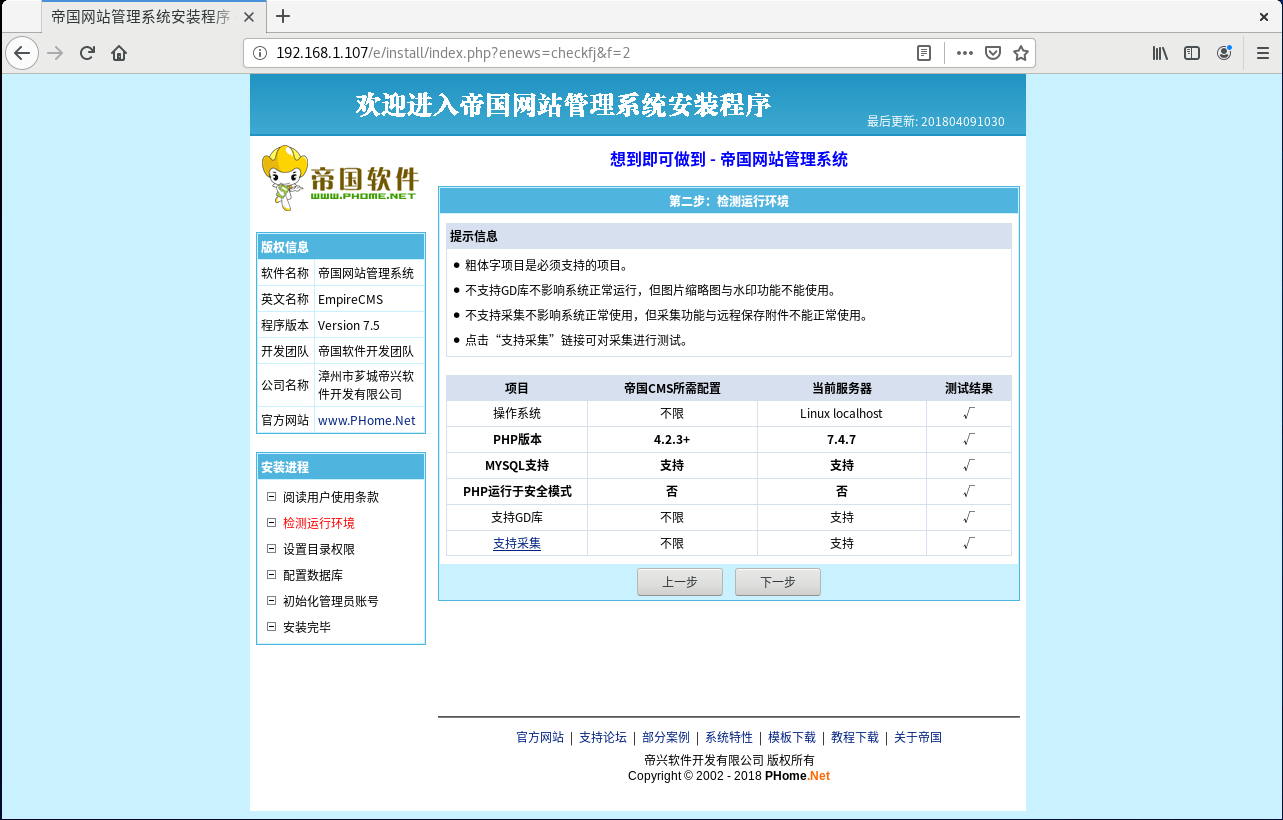Show site information icon in address bar
Screen dimensions: 1283x820
pyautogui.click(x=259, y=53)
